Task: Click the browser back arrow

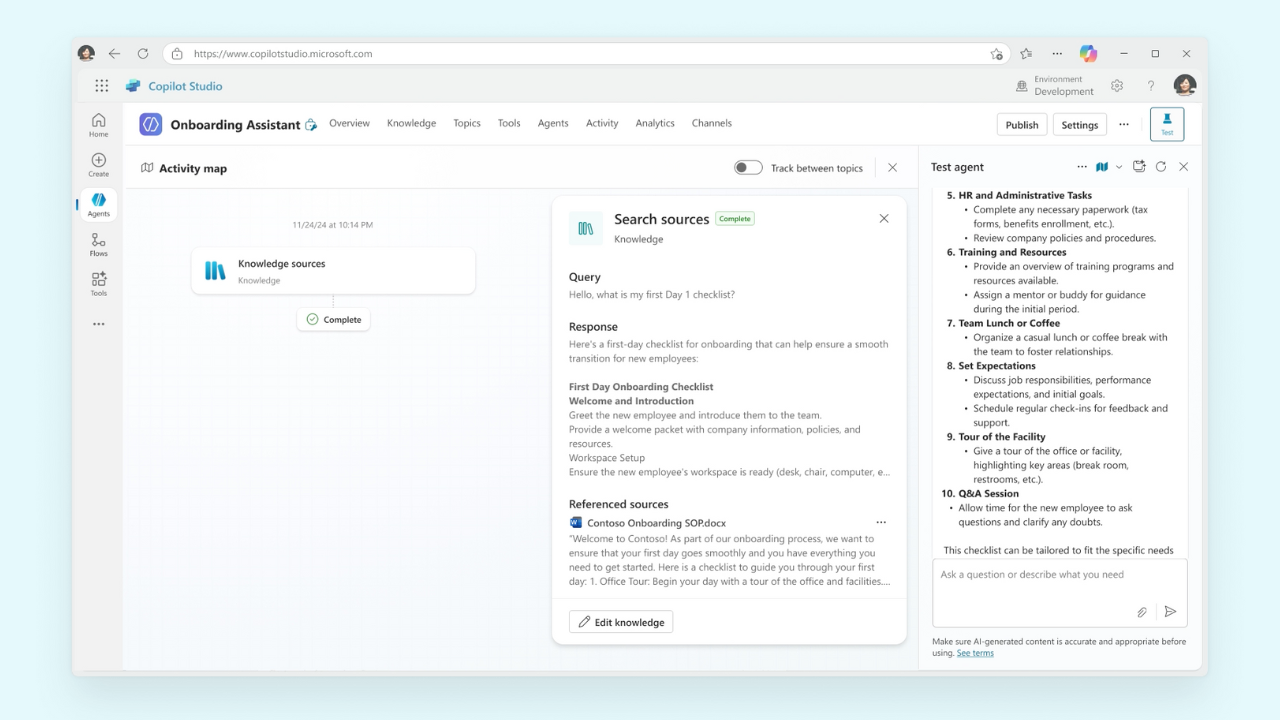Action: tap(114, 54)
